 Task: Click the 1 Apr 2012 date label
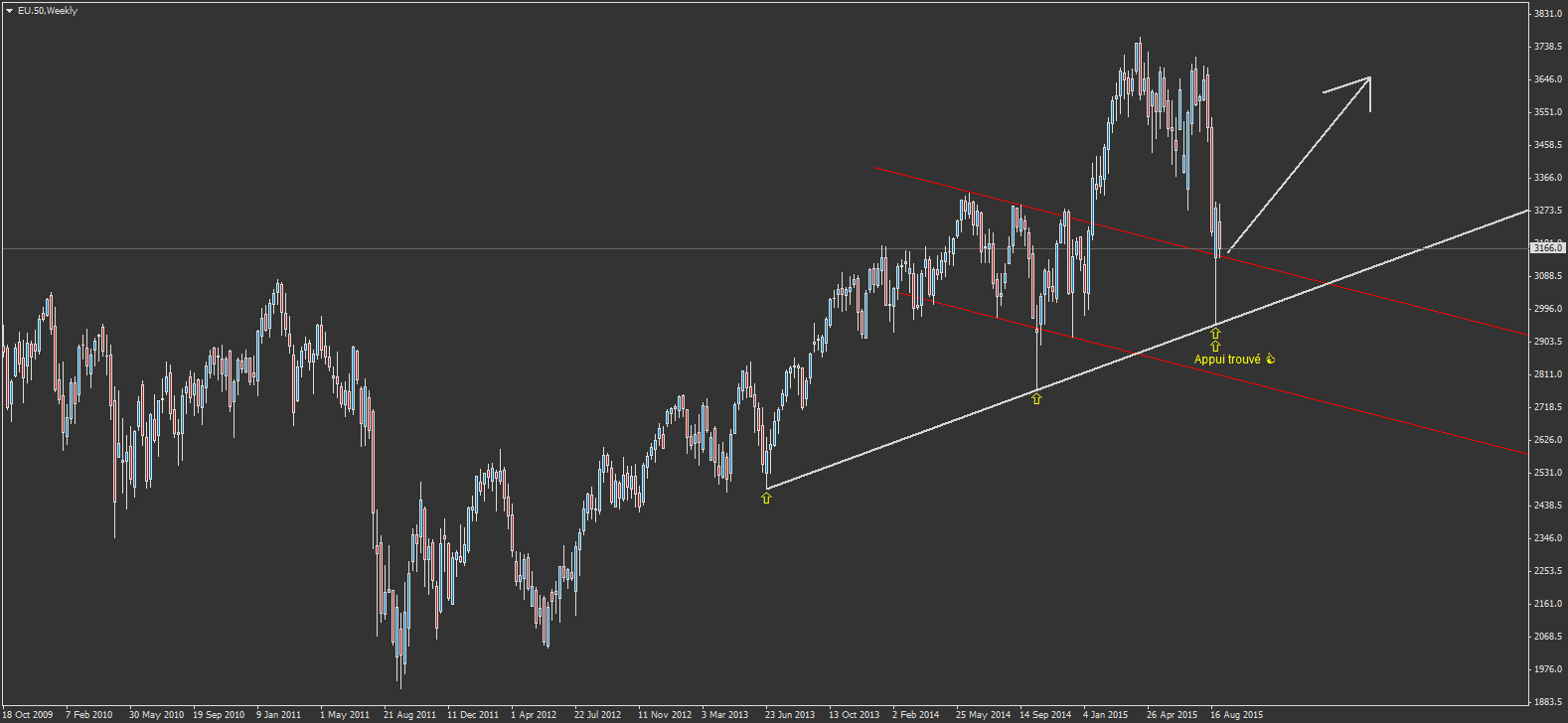click(534, 715)
